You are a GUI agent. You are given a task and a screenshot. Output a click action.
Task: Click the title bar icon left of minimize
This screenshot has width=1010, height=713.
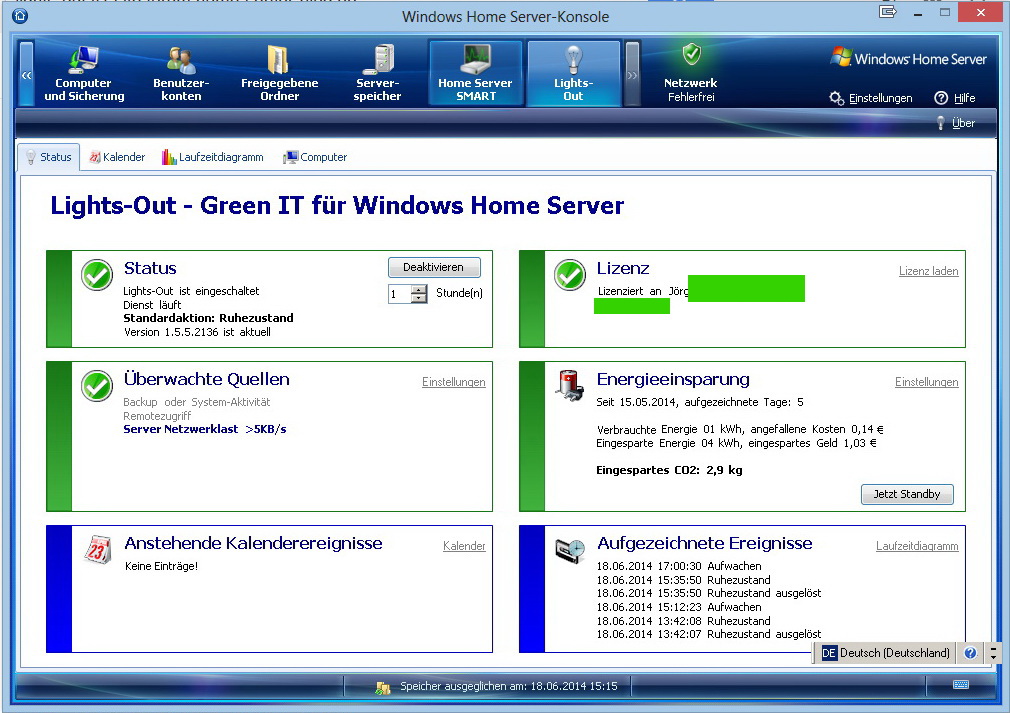[x=888, y=12]
